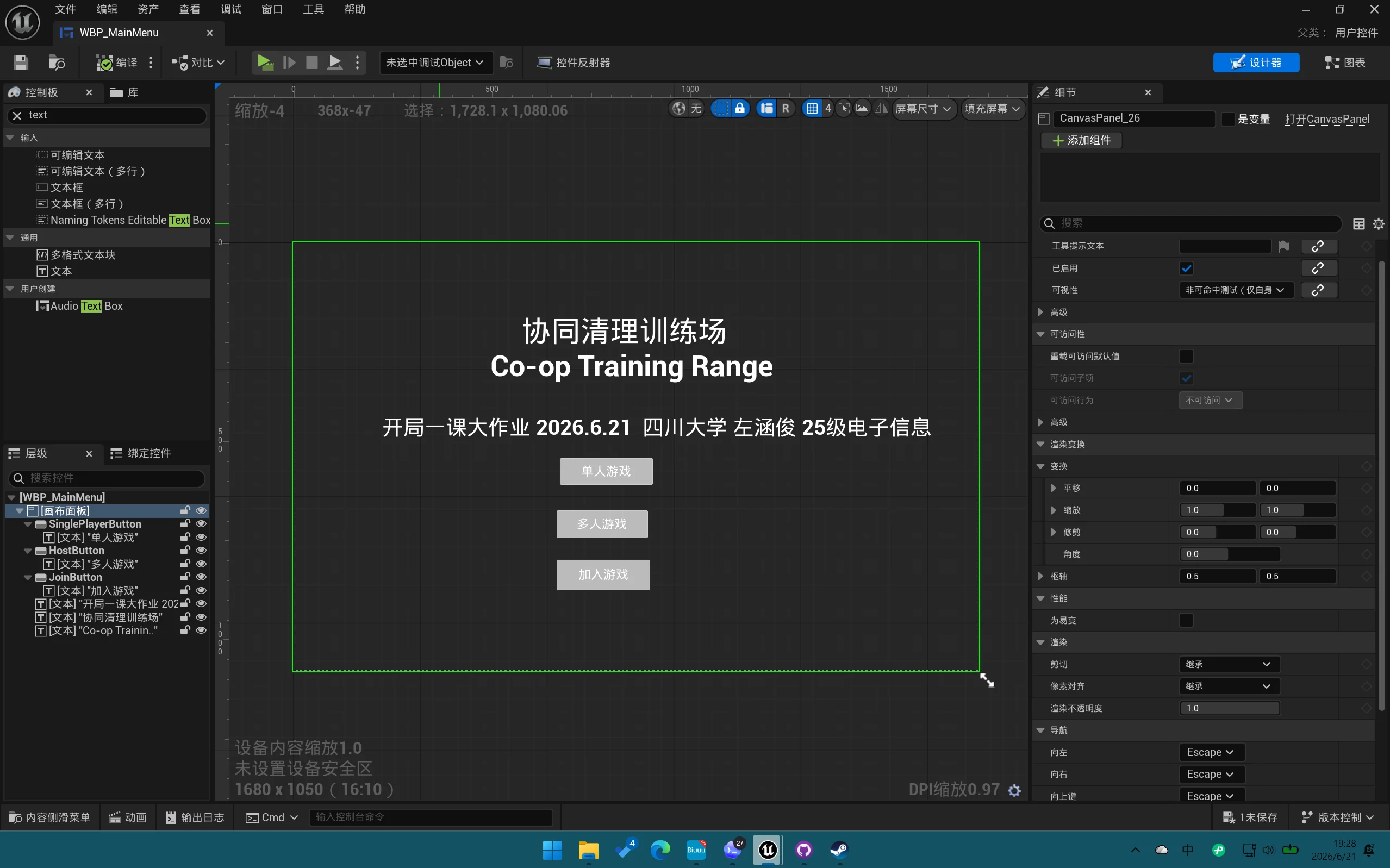Open the browse-to-asset icon in toolbar
The height and width of the screenshot is (868, 1390).
pyautogui.click(x=57, y=63)
